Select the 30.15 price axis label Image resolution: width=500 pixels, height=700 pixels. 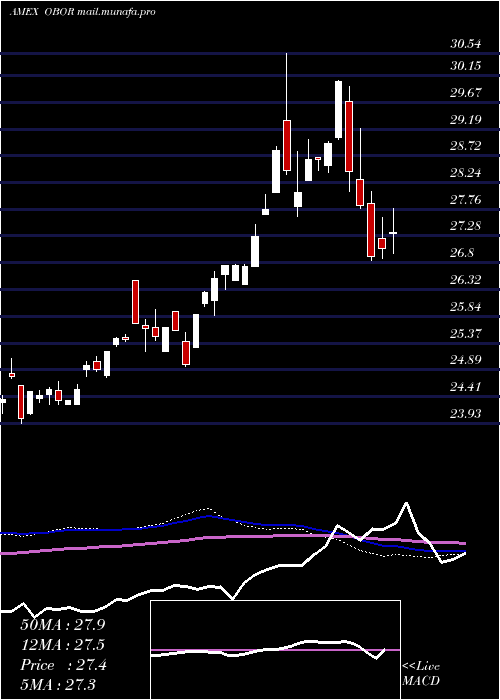click(466, 66)
